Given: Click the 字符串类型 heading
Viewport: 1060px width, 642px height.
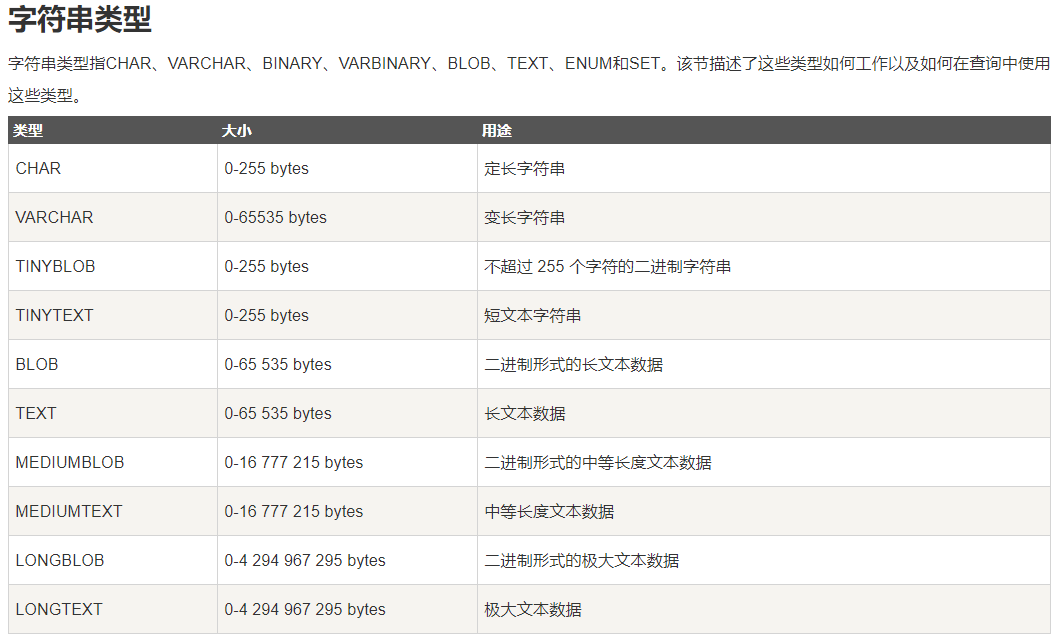Looking at the screenshot, I should tap(80, 19).
